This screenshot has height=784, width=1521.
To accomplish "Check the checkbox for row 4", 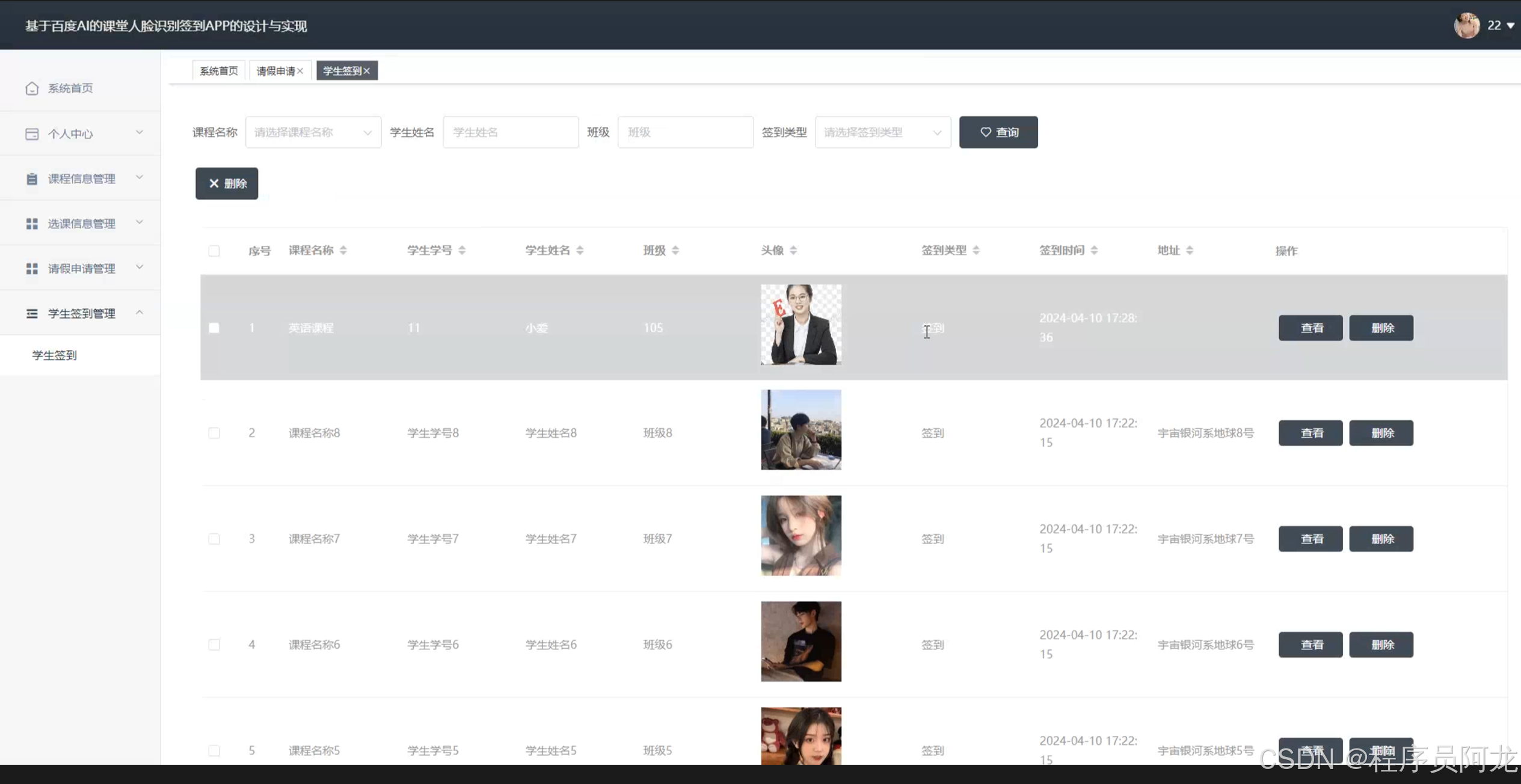I will click(x=214, y=645).
